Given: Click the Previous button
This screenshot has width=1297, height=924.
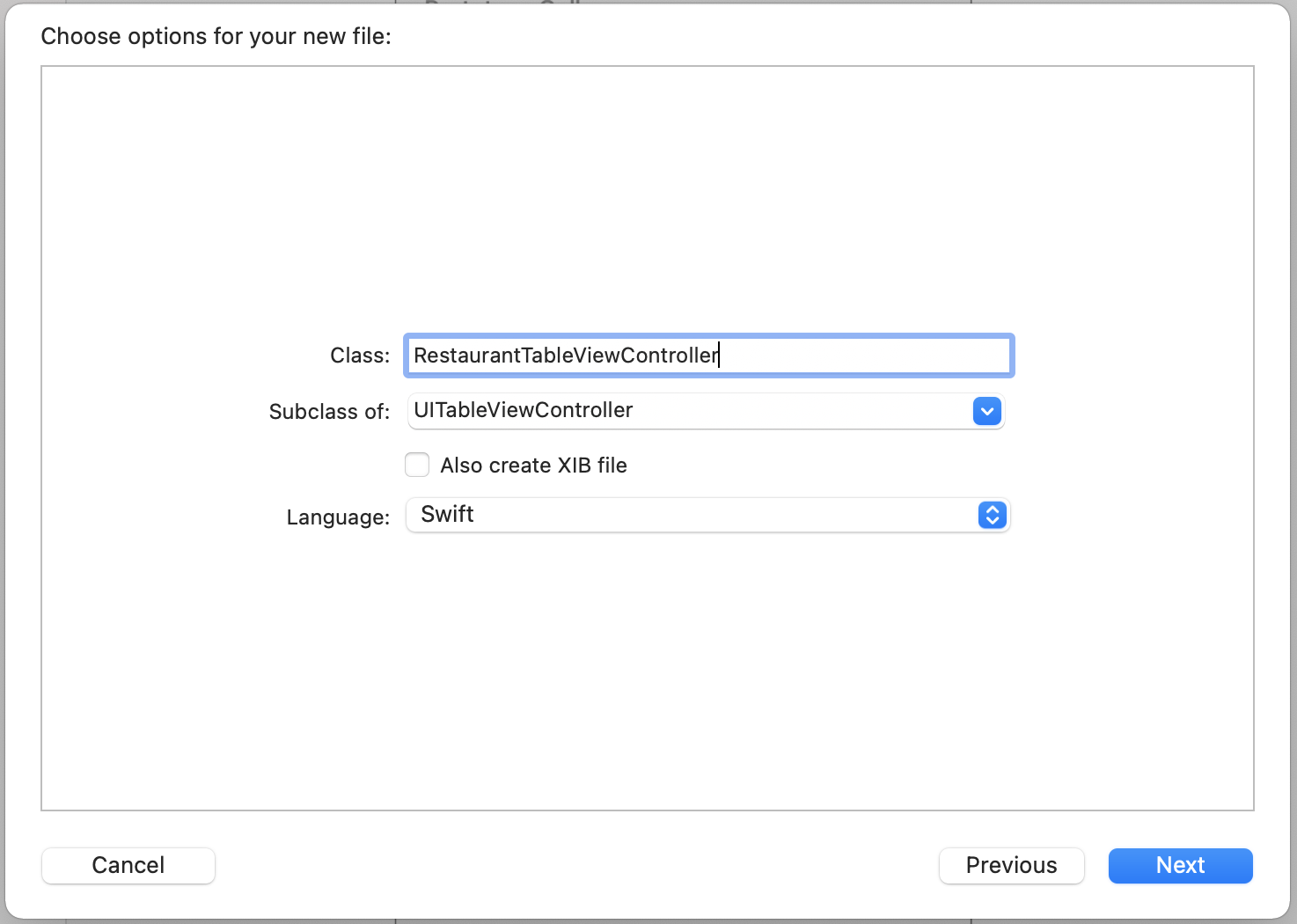Looking at the screenshot, I should coord(1011,865).
